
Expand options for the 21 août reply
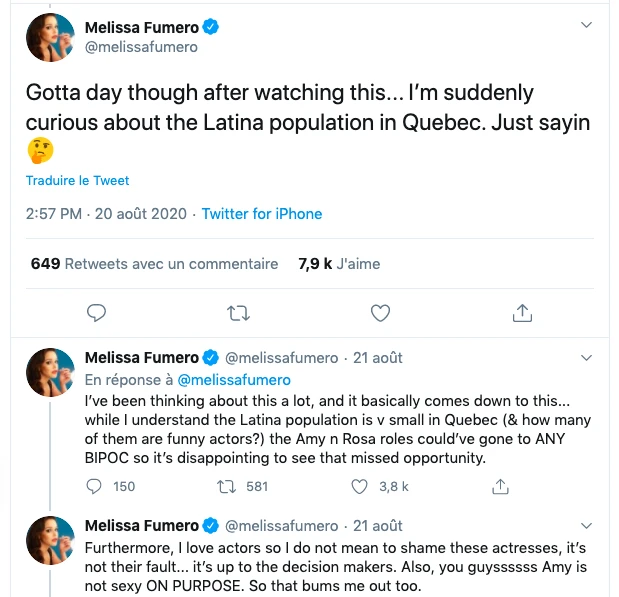click(x=587, y=357)
